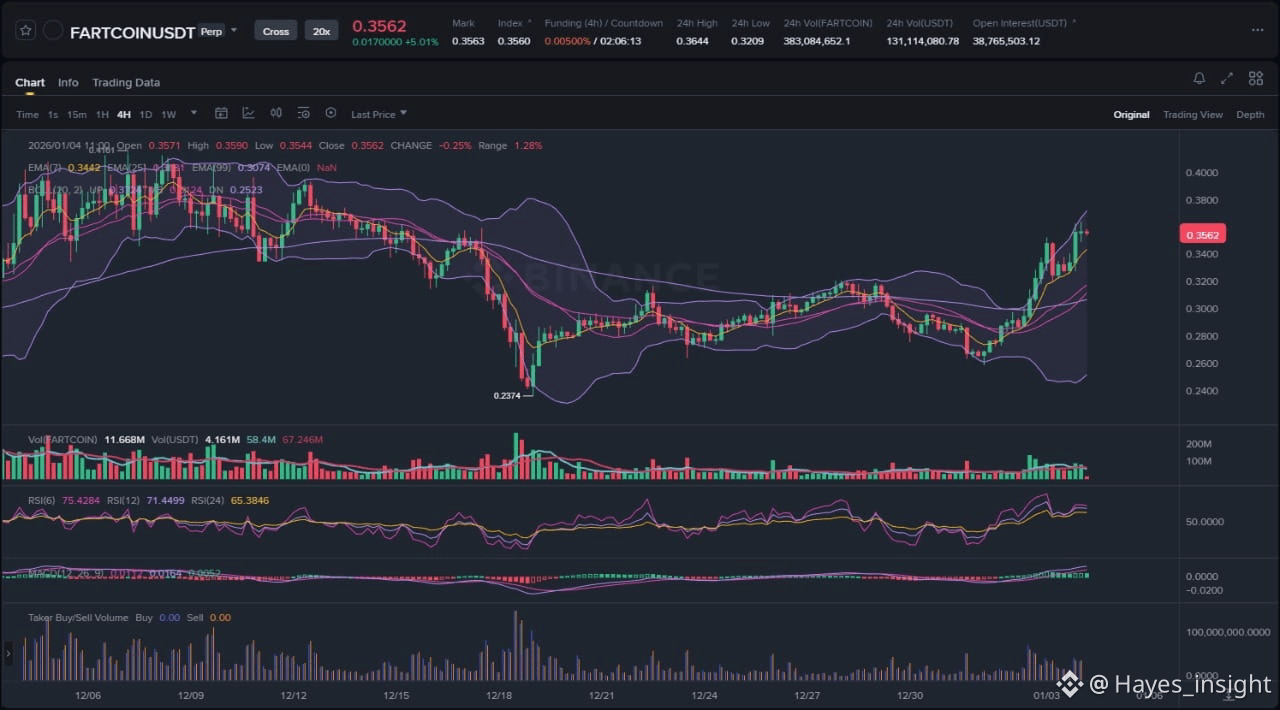Select the 15m interval
Screen dimensions: 1280x710
pyautogui.click(x=77, y=114)
